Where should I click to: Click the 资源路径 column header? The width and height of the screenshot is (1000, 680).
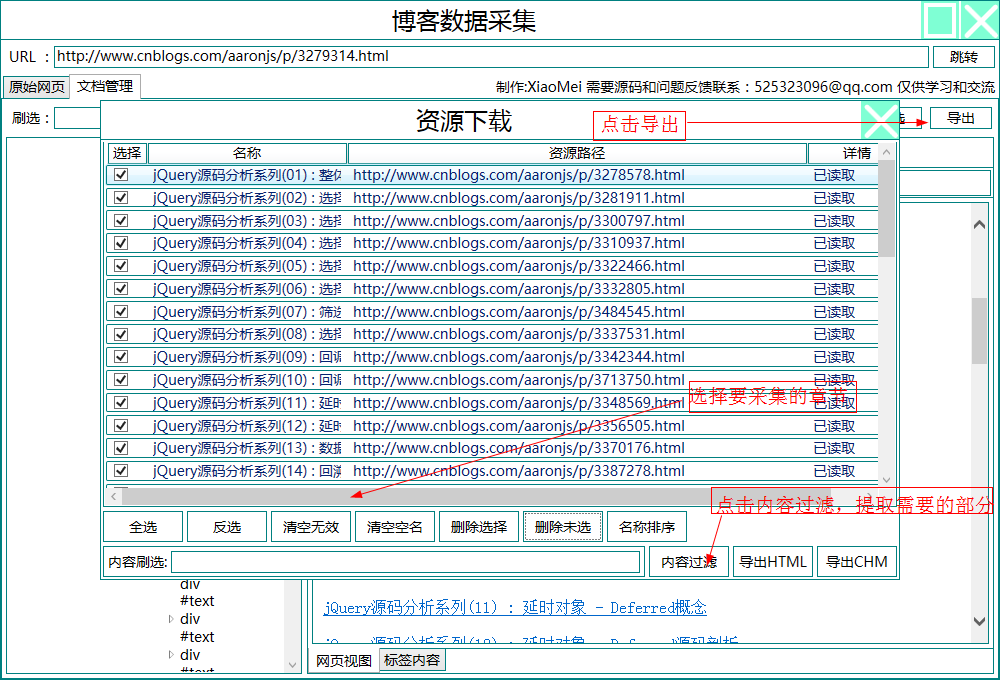click(x=577, y=153)
